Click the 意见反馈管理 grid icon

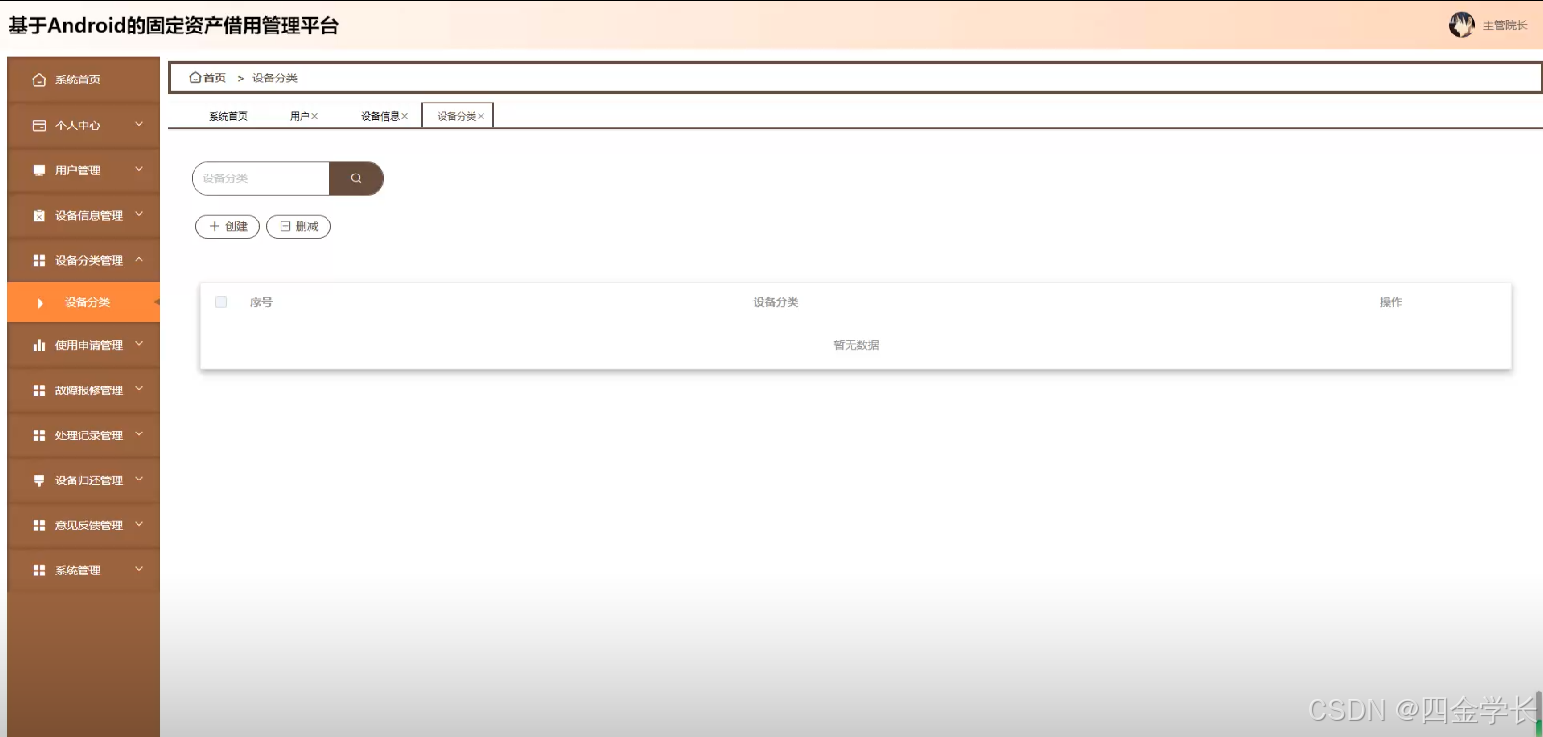40,525
